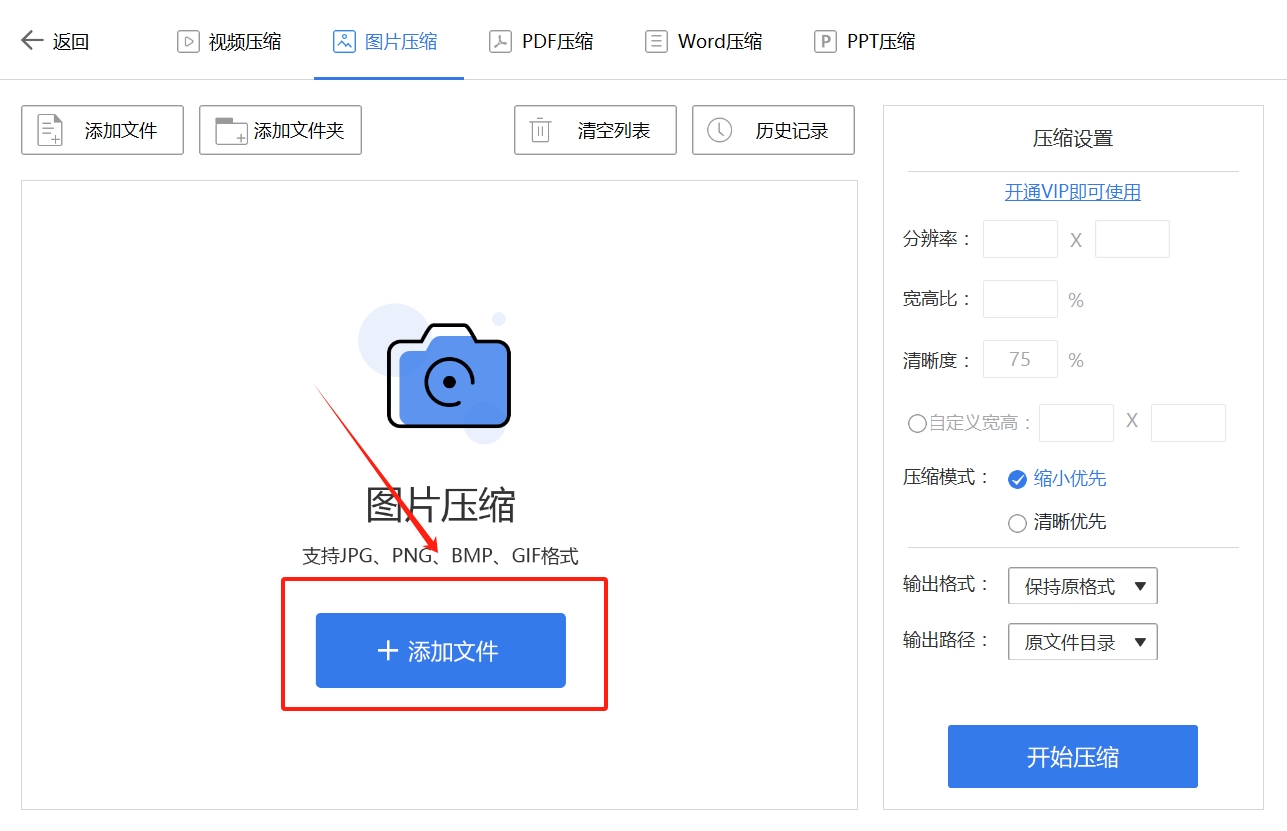This screenshot has height=831, width=1287.
Task: Click the 清晰度 field showing 75
Action: point(1020,359)
